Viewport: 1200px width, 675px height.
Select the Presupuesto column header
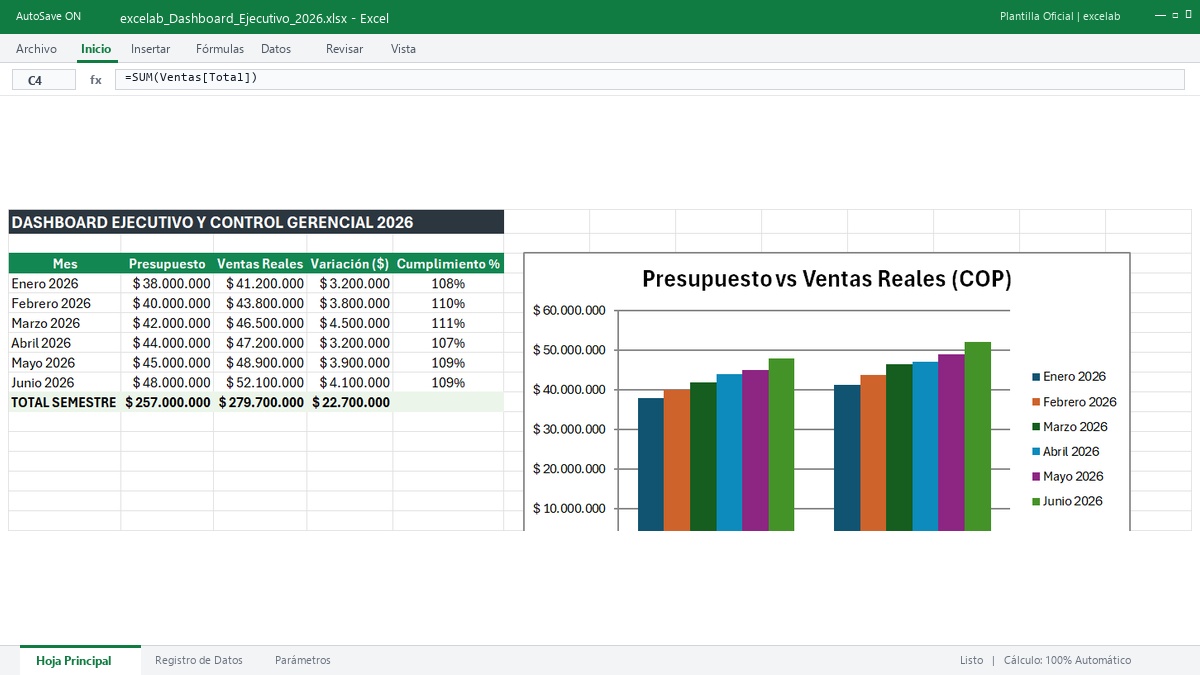pyautogui.click(x=167, y=264)
